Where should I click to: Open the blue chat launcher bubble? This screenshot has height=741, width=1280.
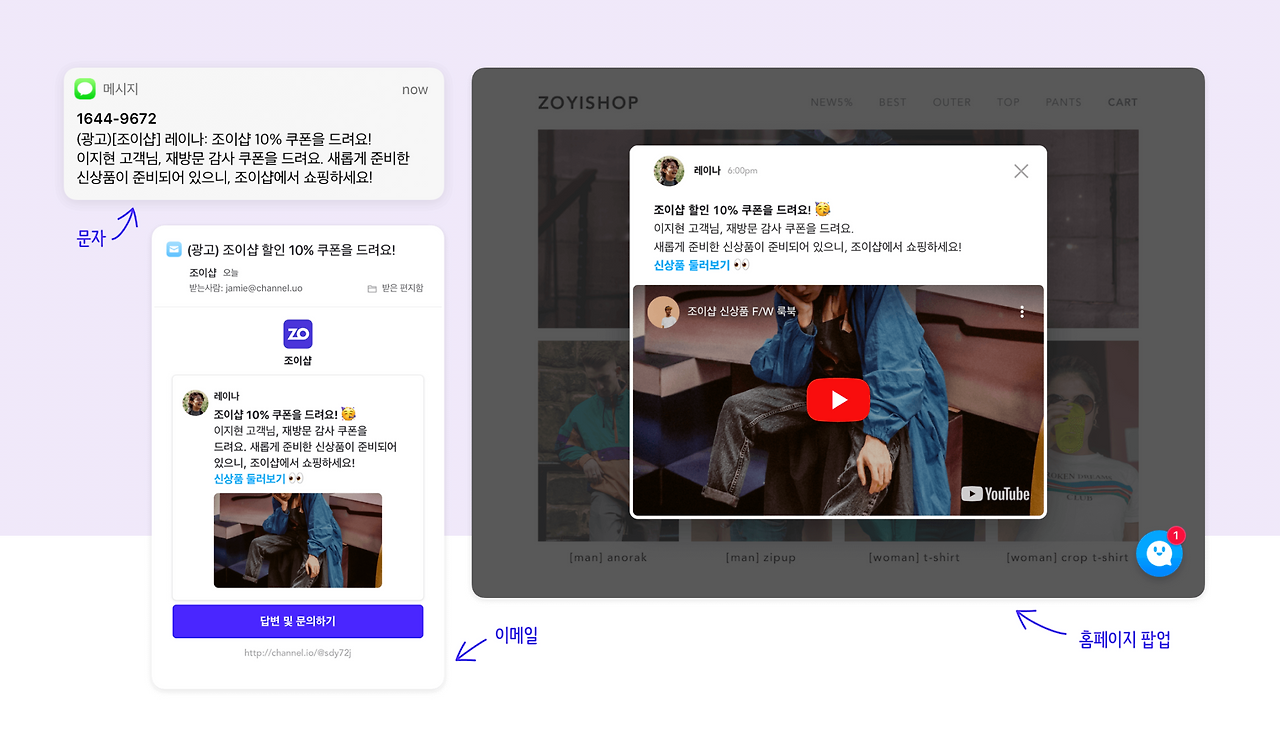(x=1159, y=553)
